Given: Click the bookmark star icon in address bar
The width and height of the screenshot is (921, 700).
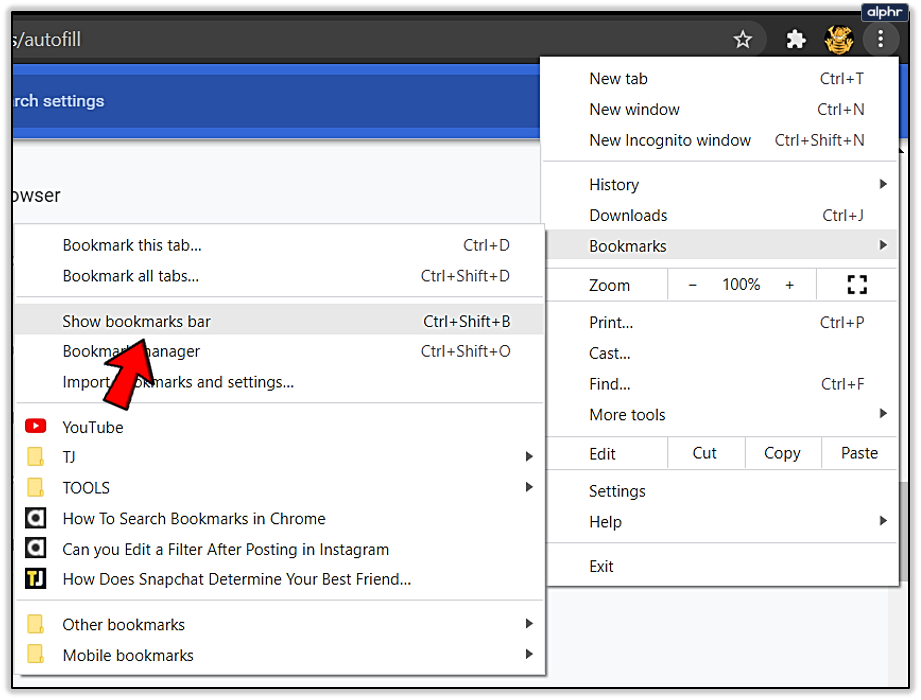Looking at the screenshot, I should coord(742,39).
